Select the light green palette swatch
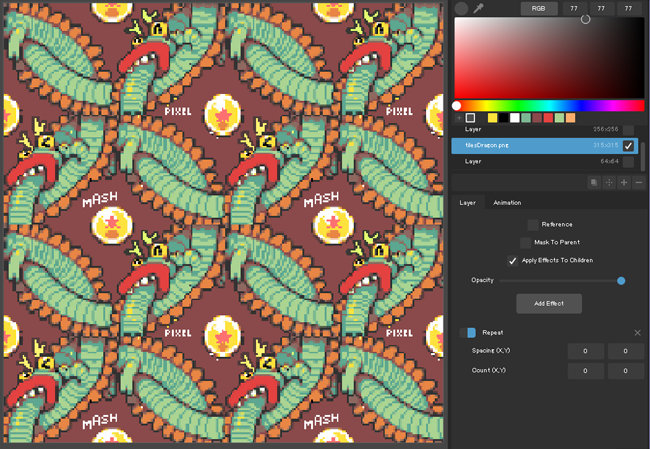The height and width of the screenshot is (449, 650). pos(559,118)
